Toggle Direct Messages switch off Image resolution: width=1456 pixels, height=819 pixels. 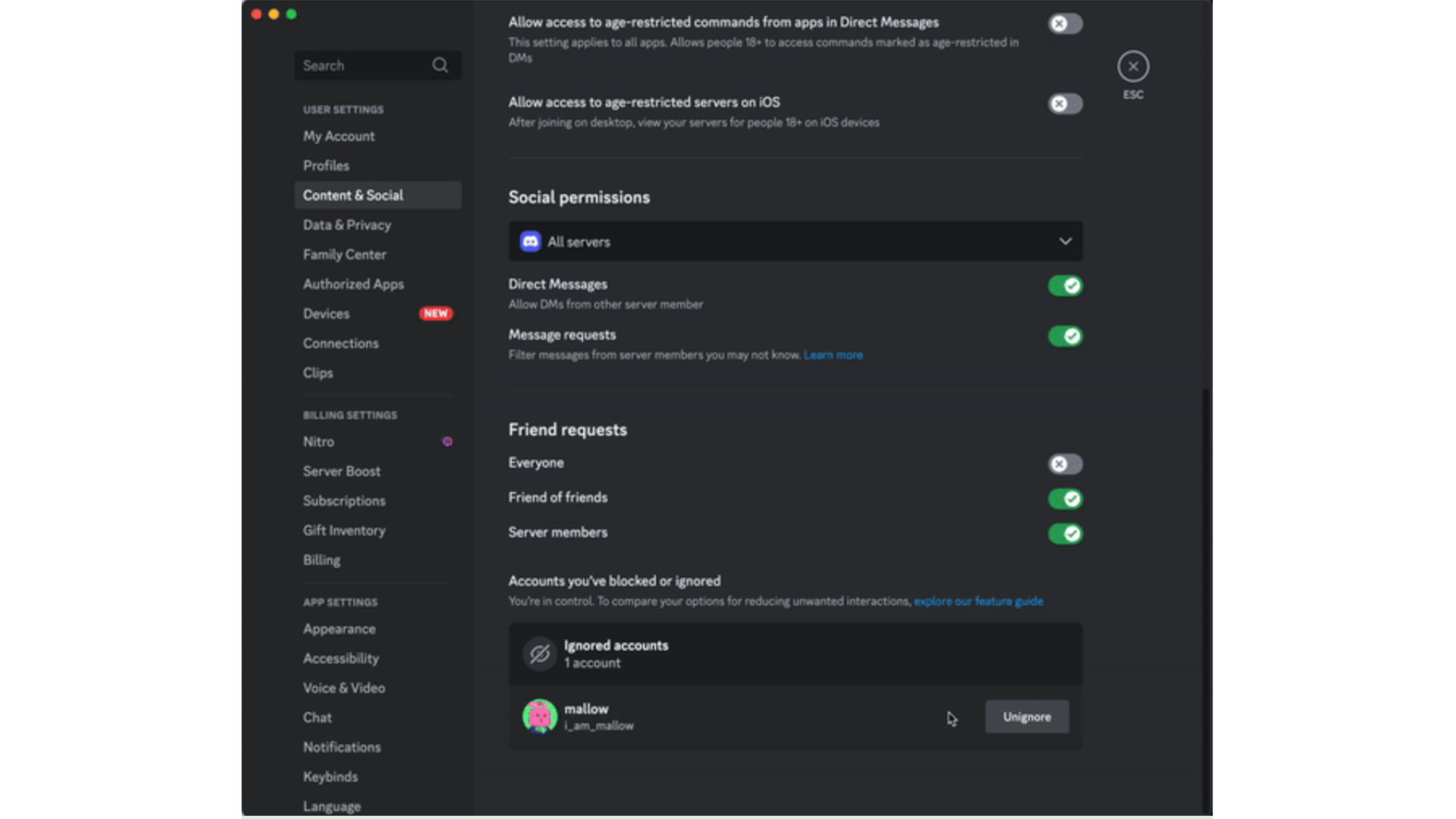(x=1065, y=286)
